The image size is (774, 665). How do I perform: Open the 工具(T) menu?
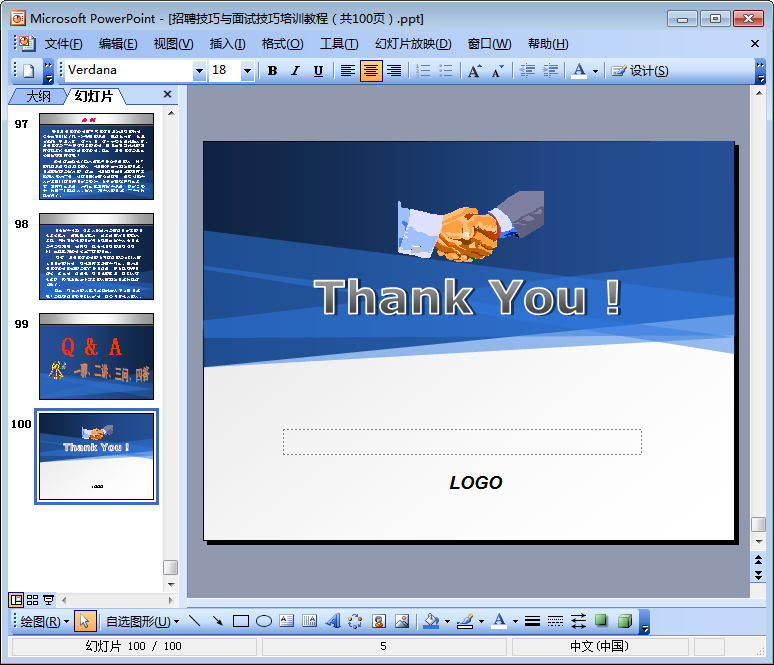point(339,44)
